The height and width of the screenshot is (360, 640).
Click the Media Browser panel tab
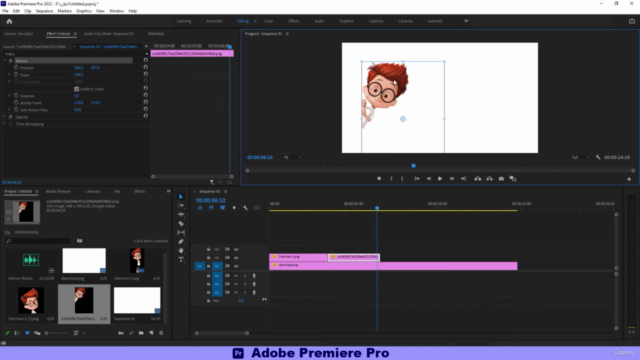click(58, 191)
